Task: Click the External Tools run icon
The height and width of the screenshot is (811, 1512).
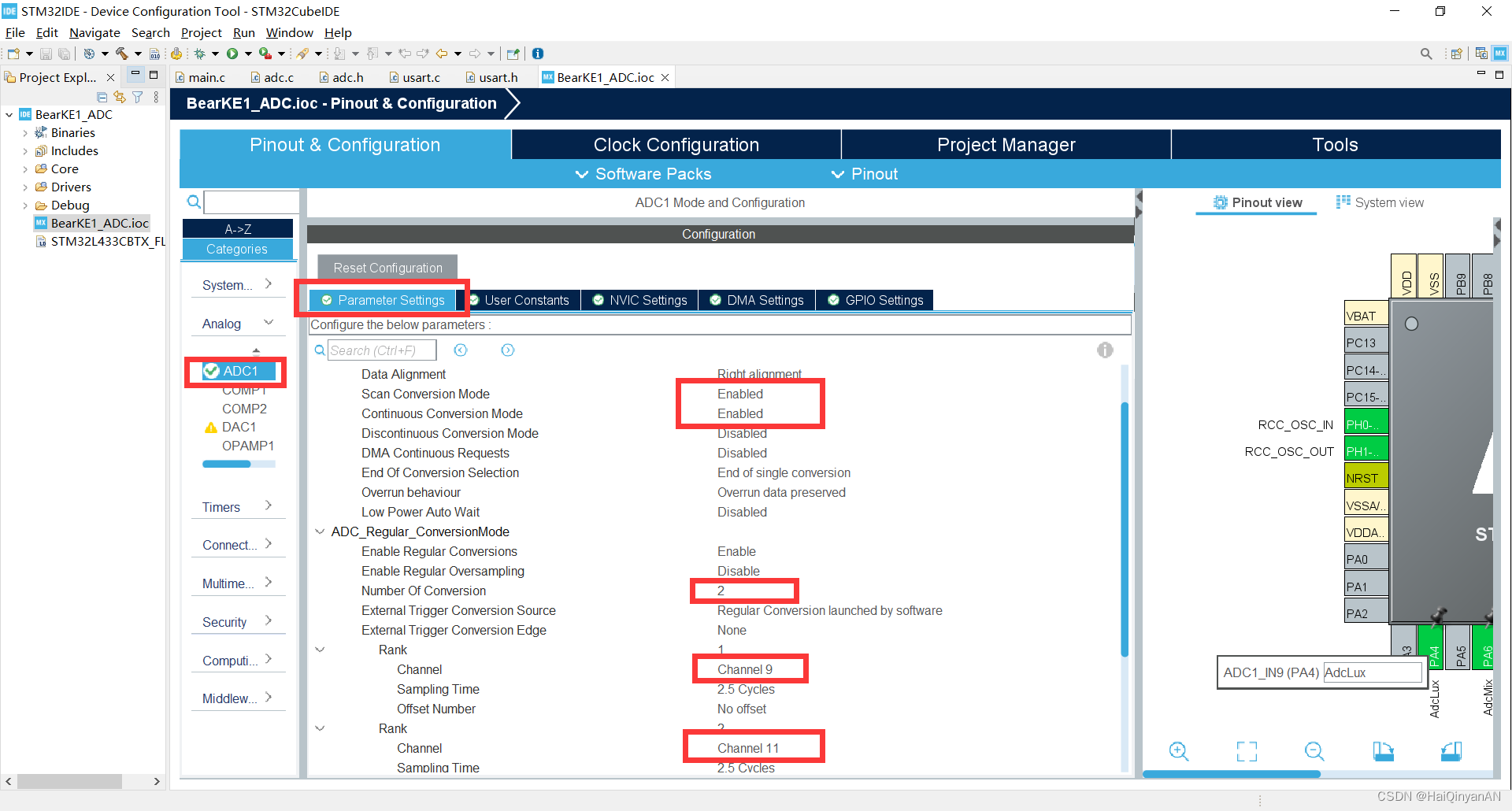Action: pyautogui.click(x=265, y=54)
